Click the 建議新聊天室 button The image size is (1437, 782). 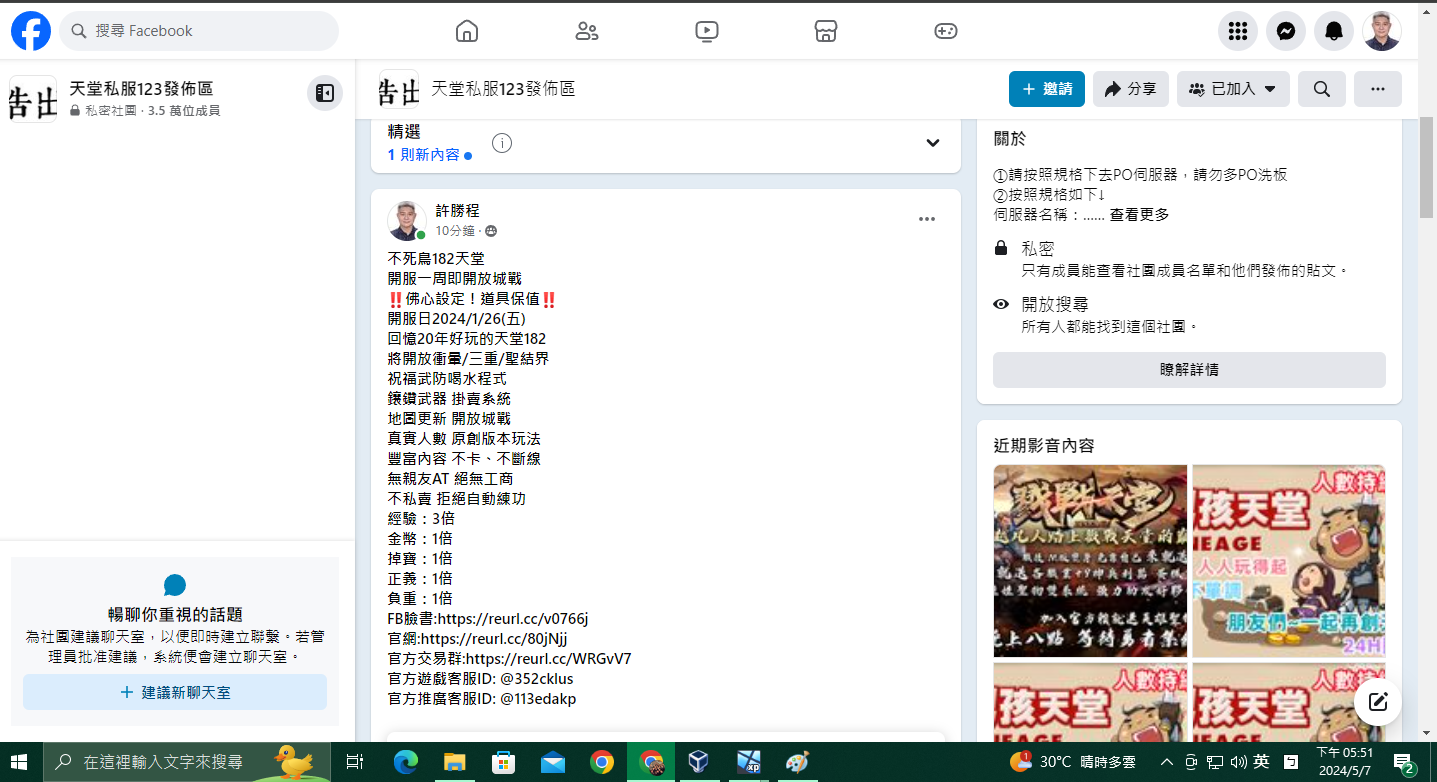[175, 692]
